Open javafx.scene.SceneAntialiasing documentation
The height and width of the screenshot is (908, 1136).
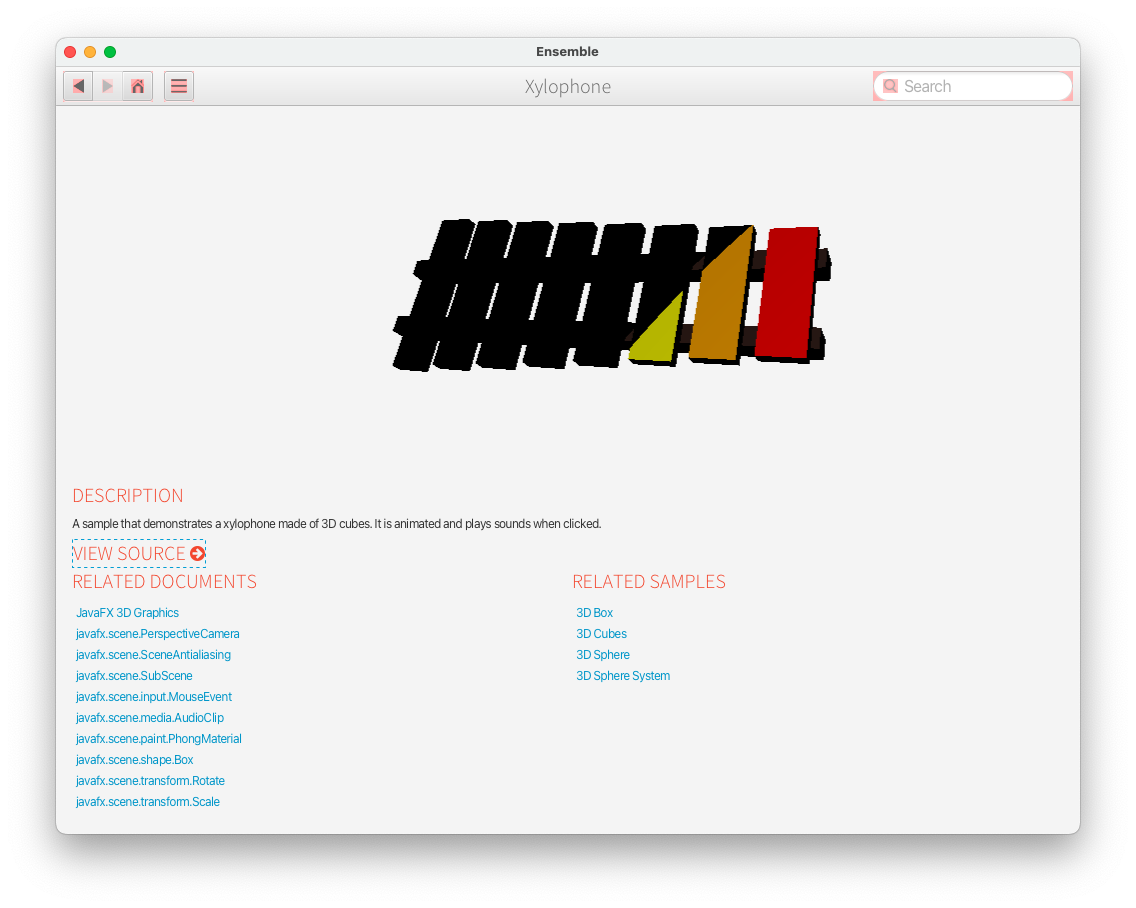(153, 655)
